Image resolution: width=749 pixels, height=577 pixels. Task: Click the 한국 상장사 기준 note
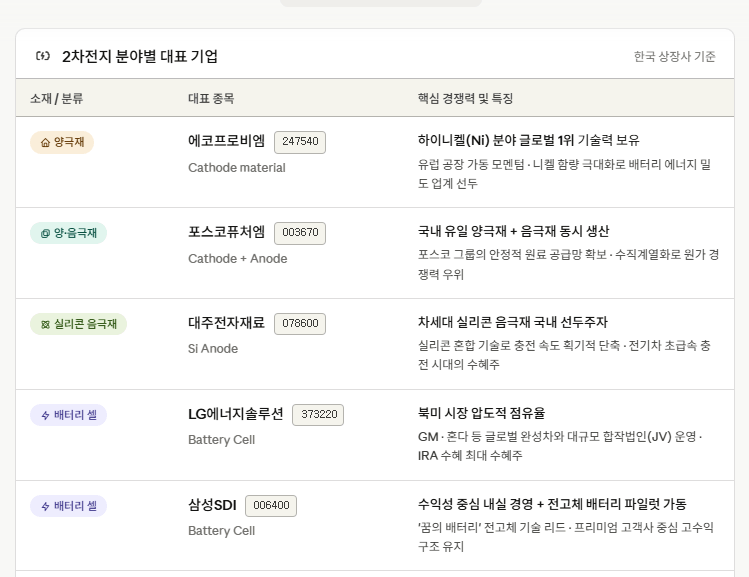click(674, 56)
